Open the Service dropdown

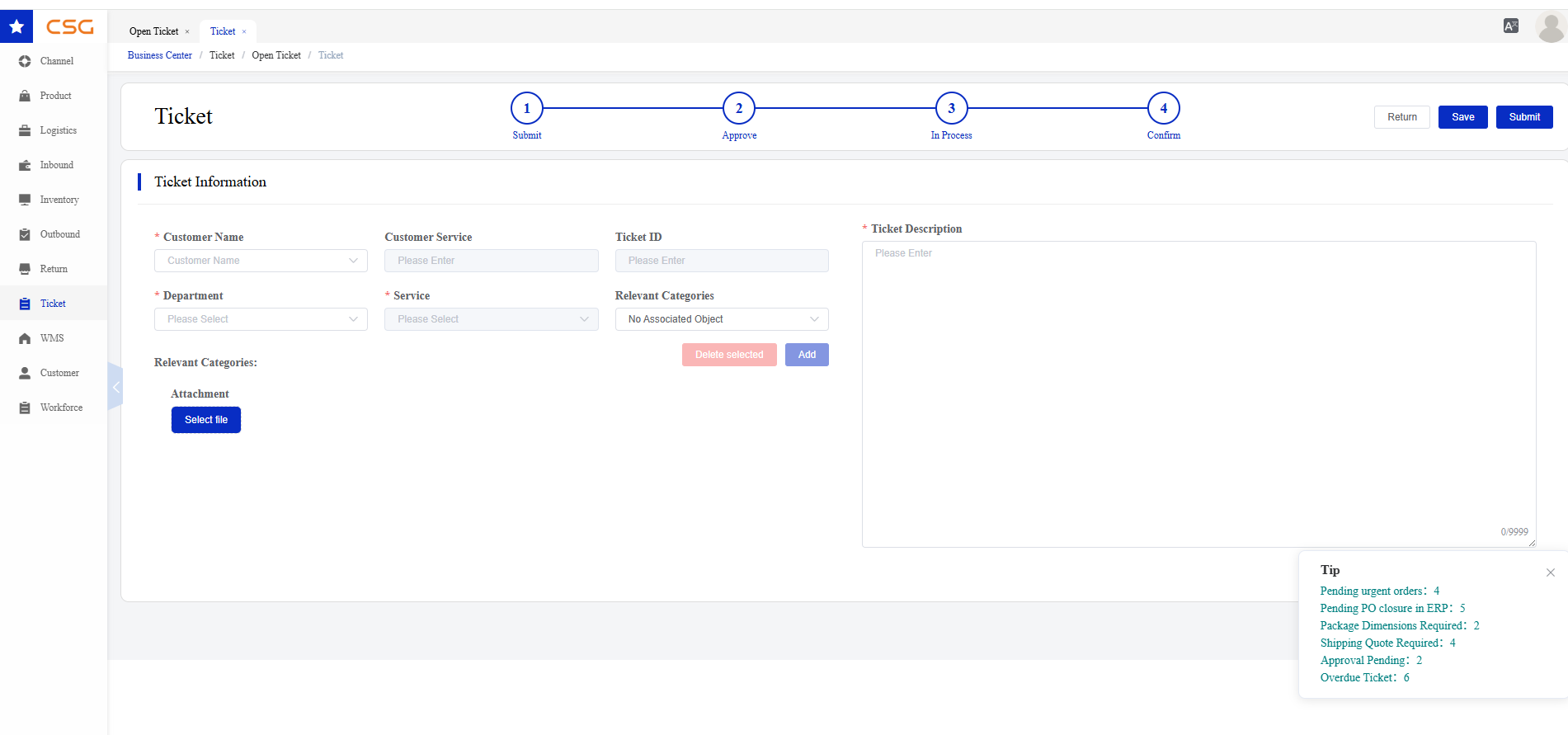click(492, 319)
